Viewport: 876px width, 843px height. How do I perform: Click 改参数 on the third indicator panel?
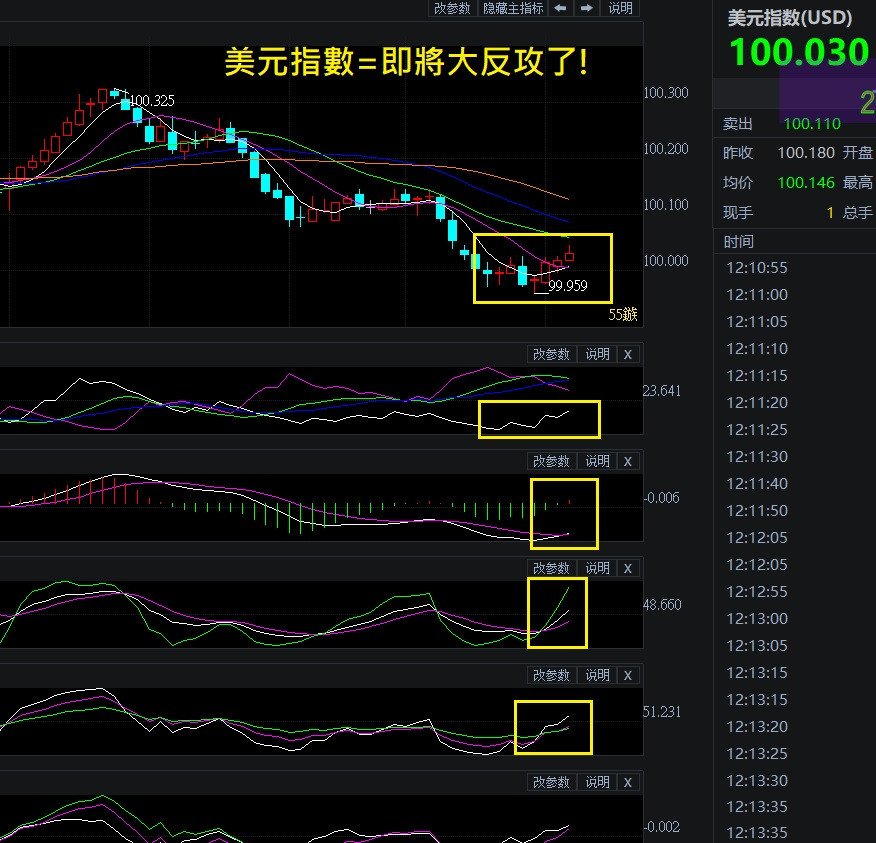(x=552, y=567)
